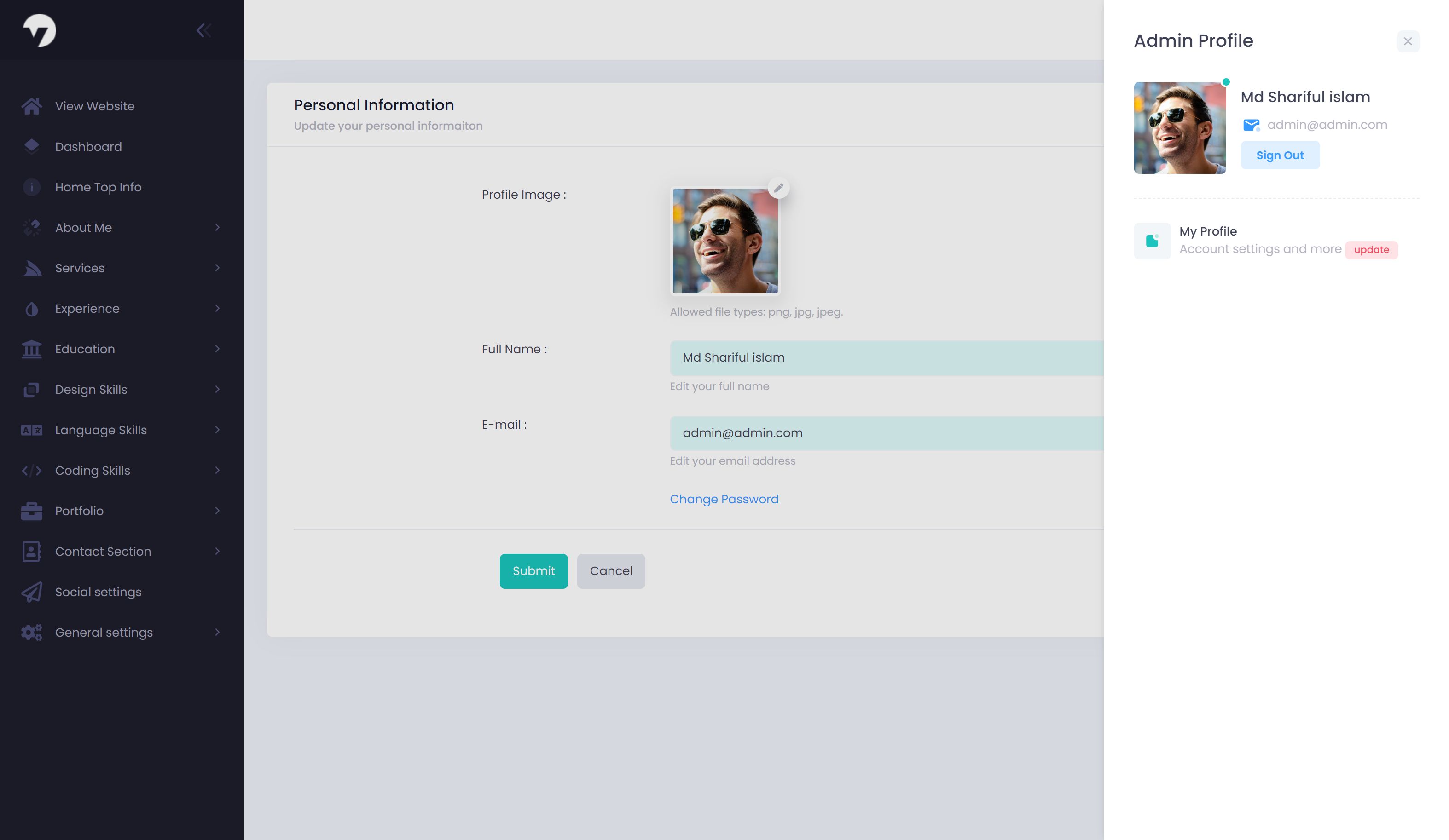The image size is (1449, 840).
Task: Click the logo in the sidebar header
Action: point(40,30)
